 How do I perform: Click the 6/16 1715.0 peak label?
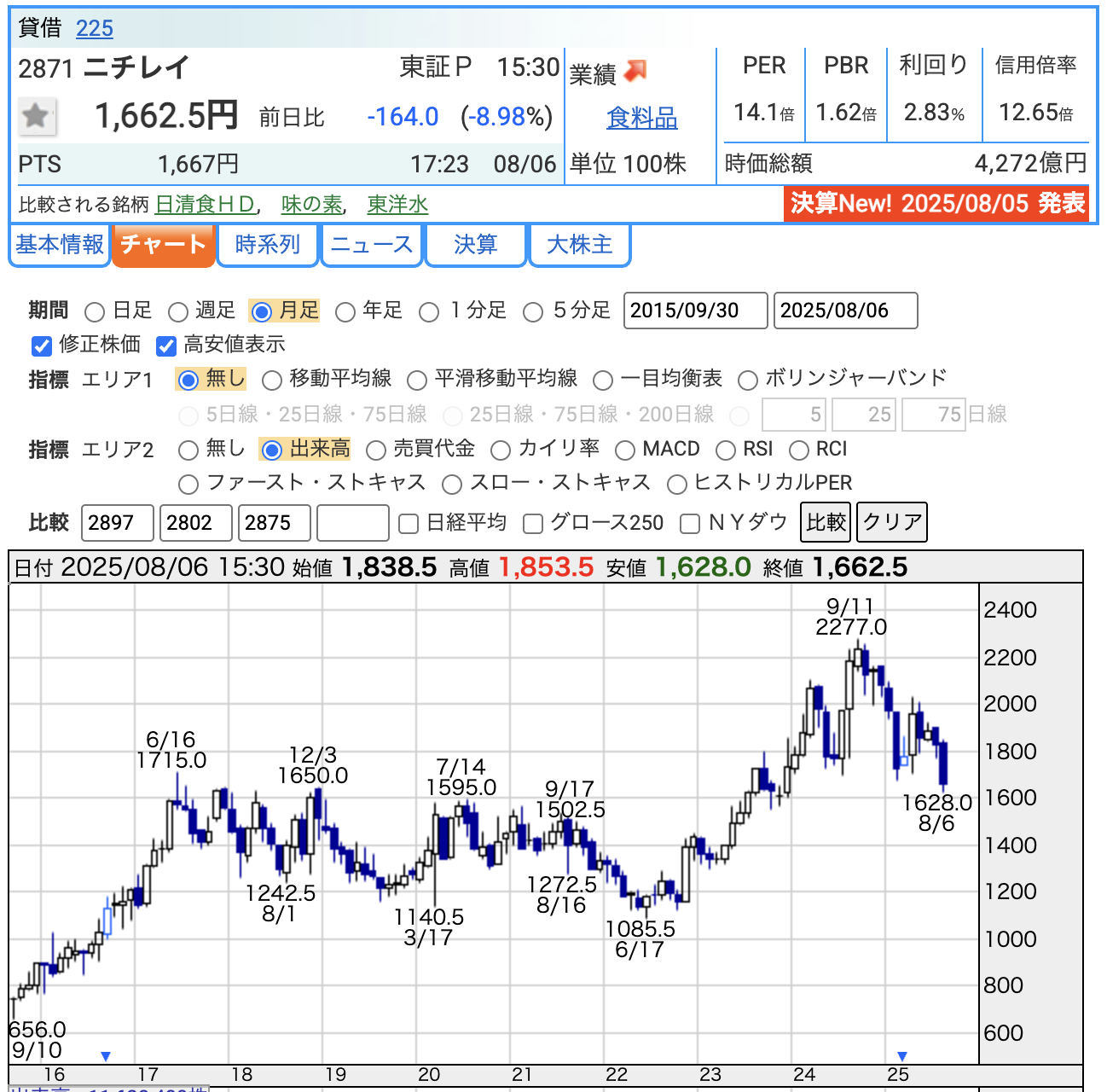point(171,750)
